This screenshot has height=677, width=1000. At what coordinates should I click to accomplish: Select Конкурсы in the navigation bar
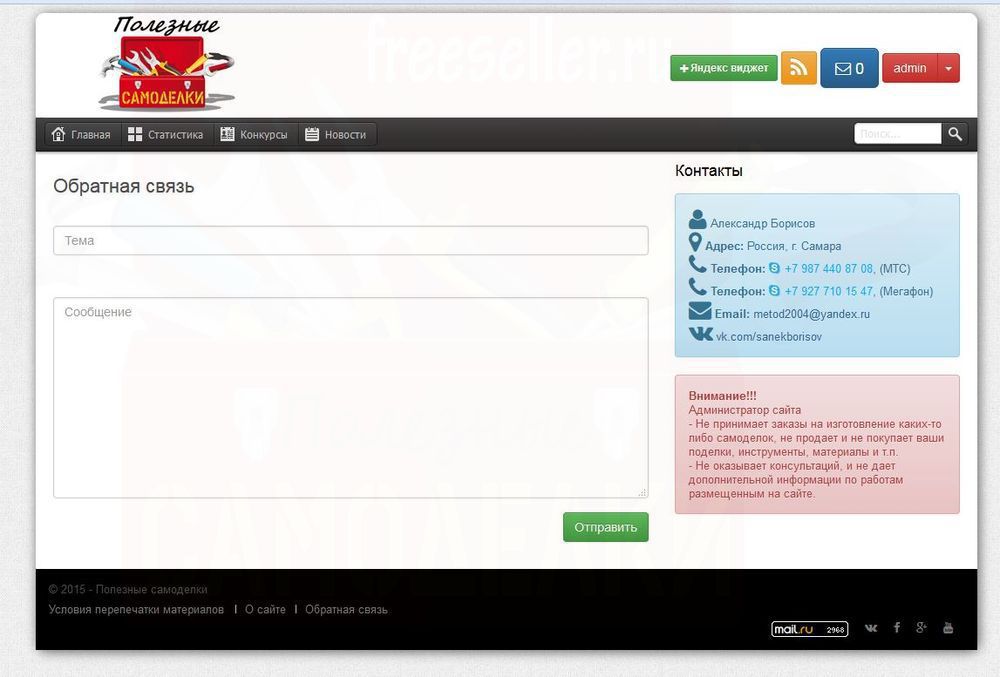tap(254, 134)
